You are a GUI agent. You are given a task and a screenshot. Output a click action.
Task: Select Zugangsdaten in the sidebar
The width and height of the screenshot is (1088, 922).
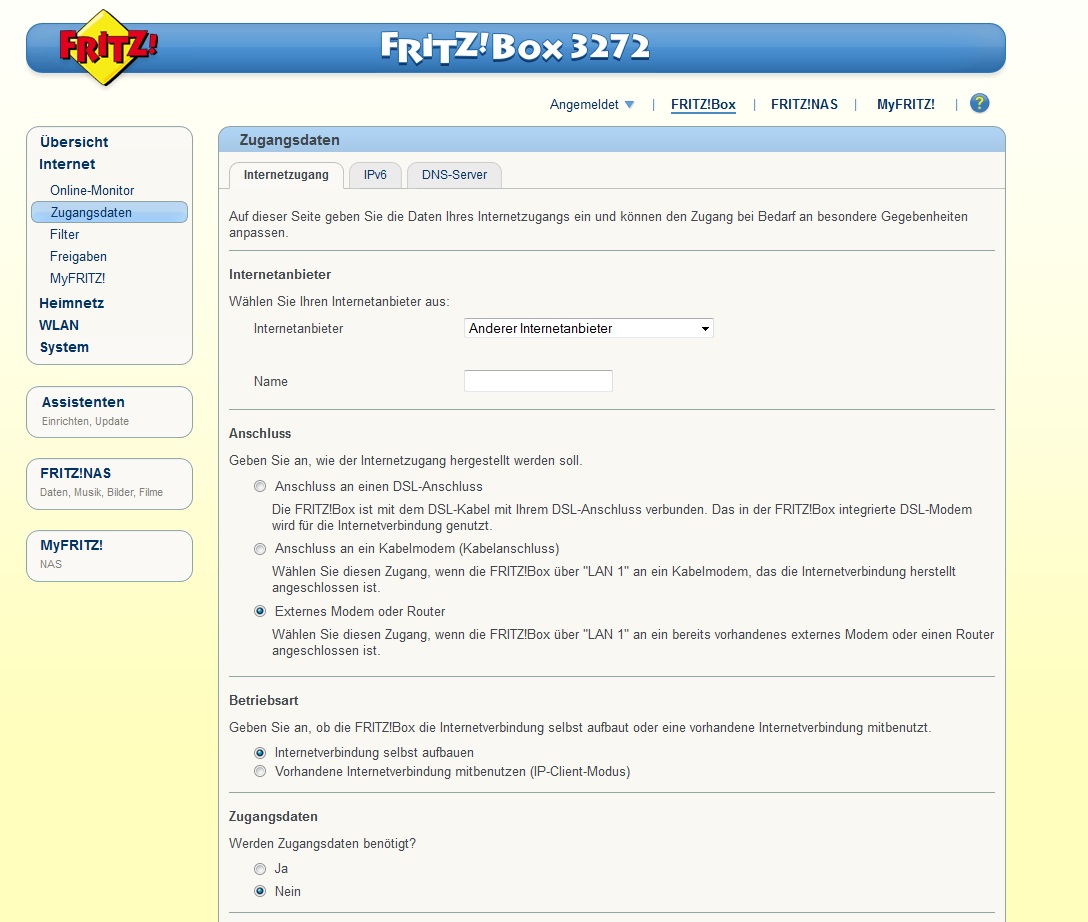110,212
